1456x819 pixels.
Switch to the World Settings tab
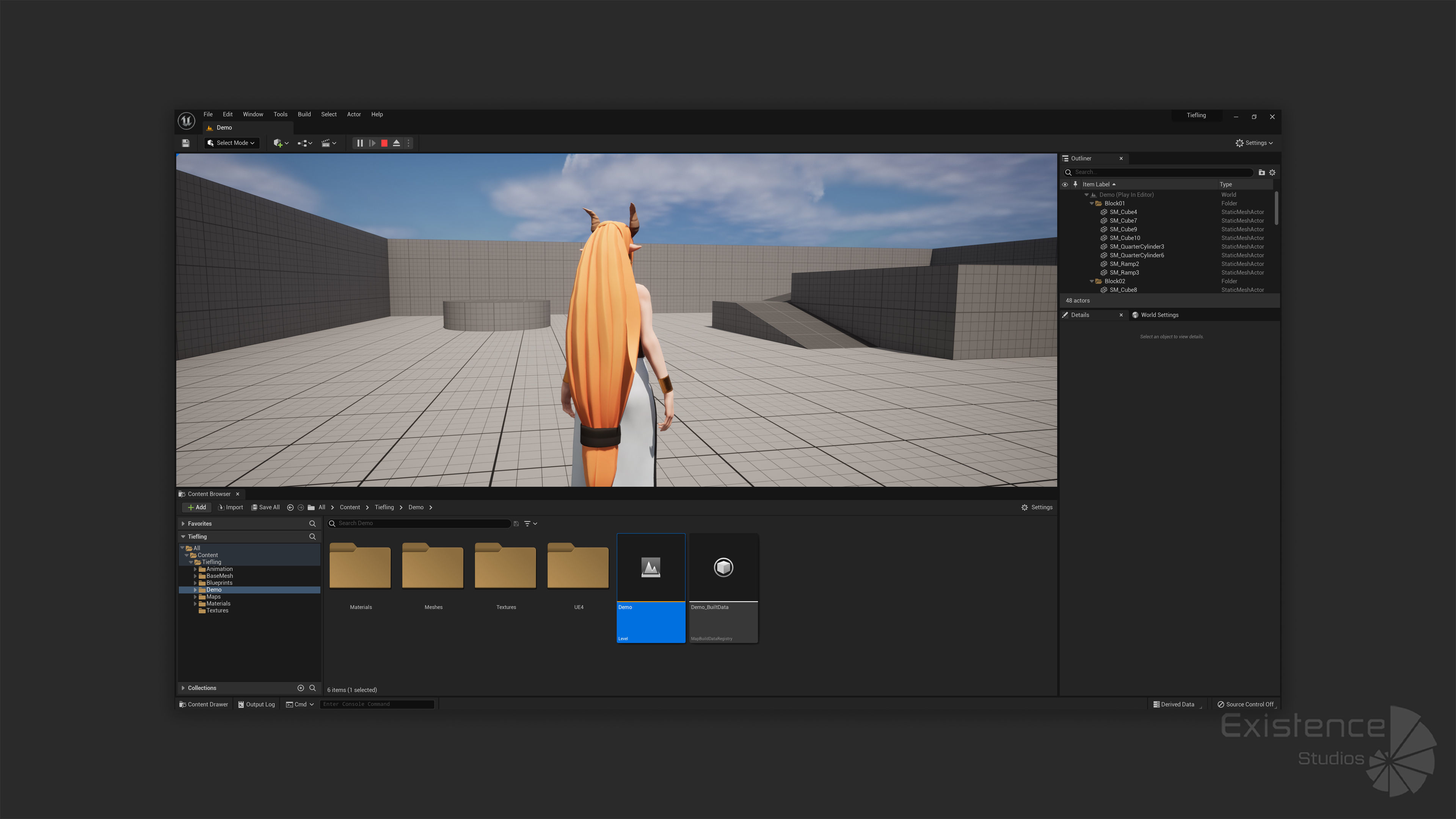pyautogui.click(x=1159, y=315)
